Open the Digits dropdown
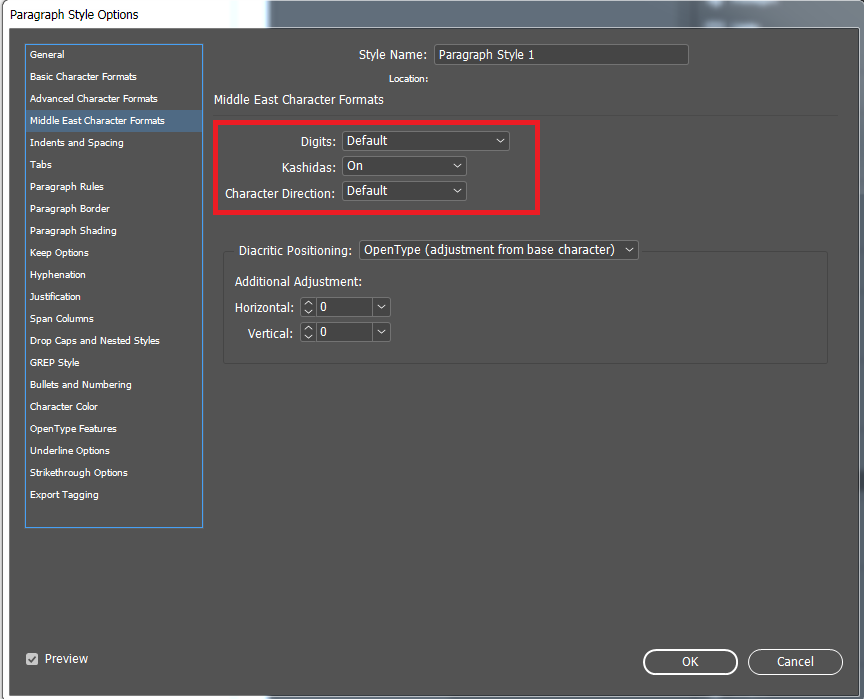Screen dimensions: 864x699 (x=425, y=141)
